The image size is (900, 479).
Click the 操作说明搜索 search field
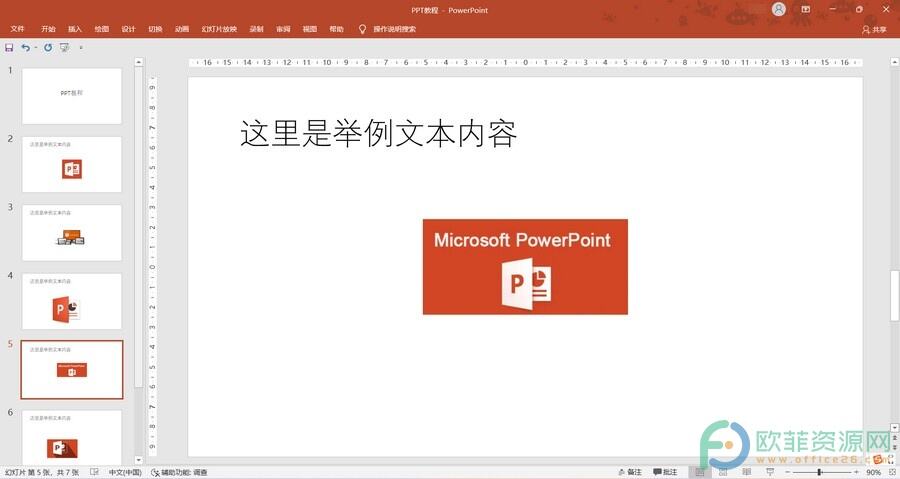(394, 29)
